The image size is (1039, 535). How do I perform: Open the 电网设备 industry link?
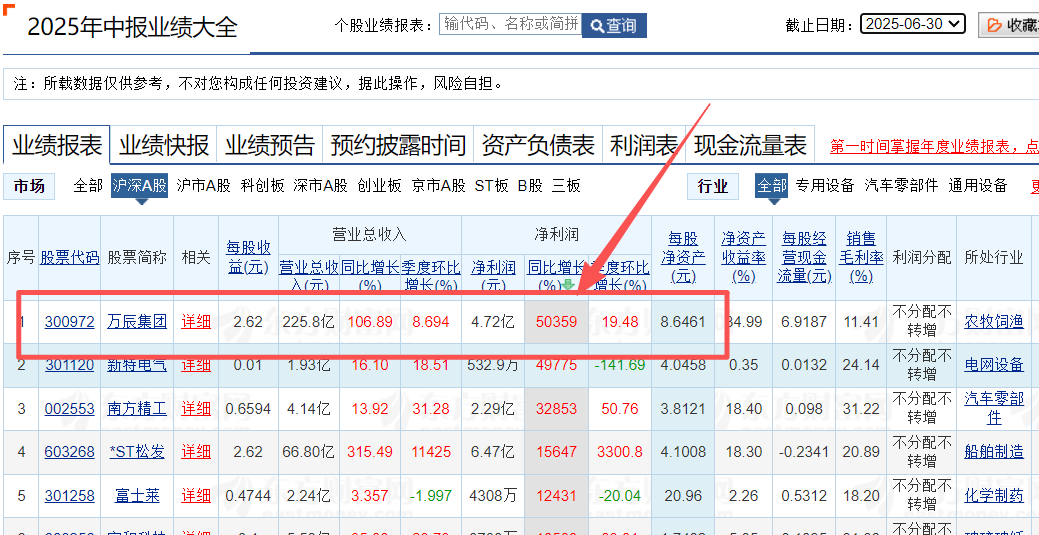(994, 365)
